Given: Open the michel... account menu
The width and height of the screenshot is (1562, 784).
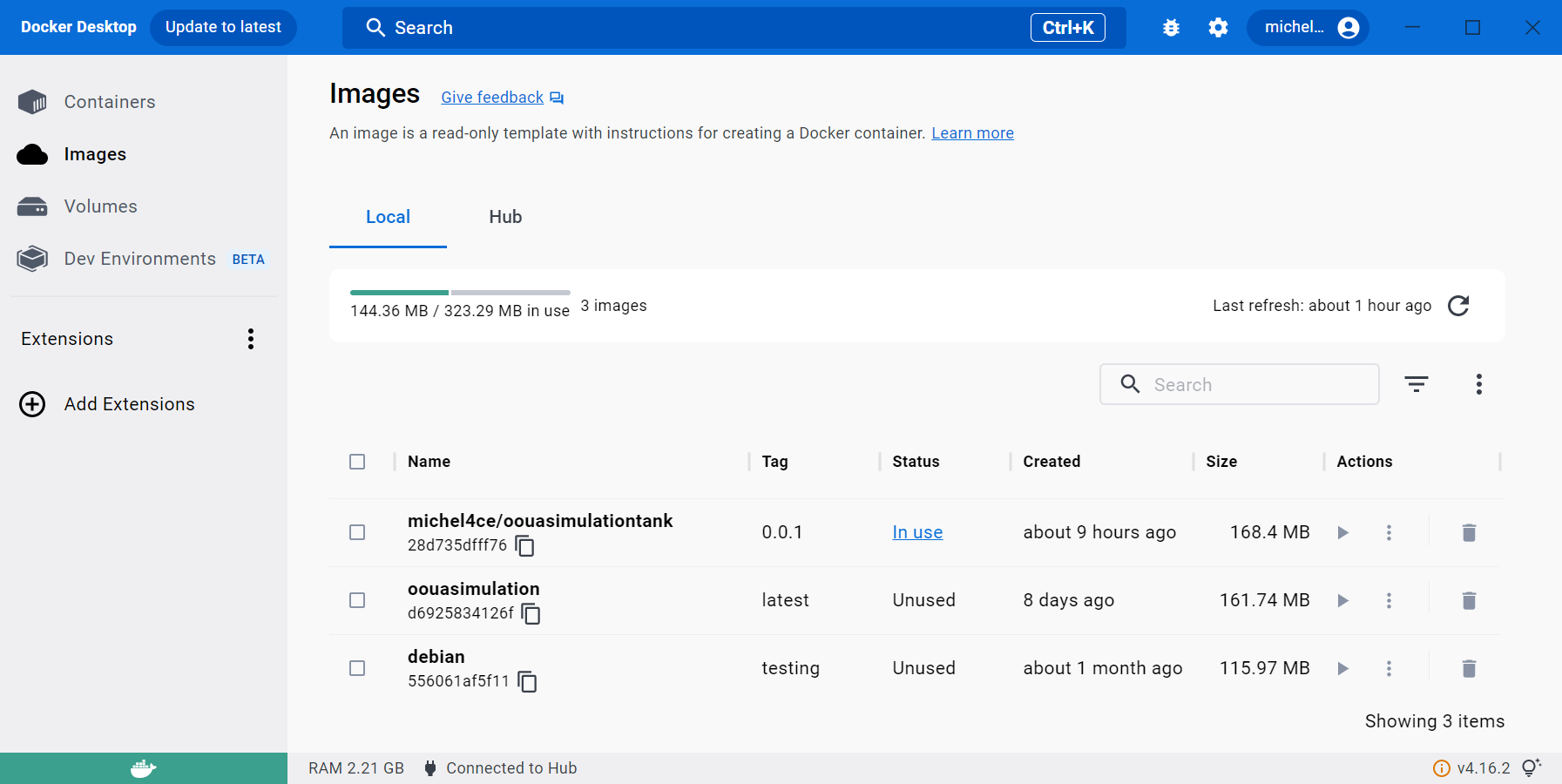Looking at the screenshot, I should coord(1308,28).
